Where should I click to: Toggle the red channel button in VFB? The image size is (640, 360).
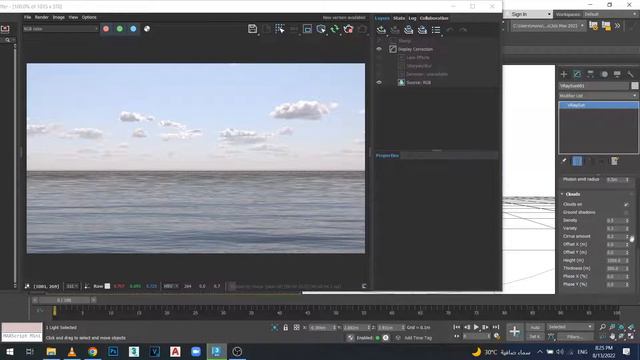[x=106, y=29]
